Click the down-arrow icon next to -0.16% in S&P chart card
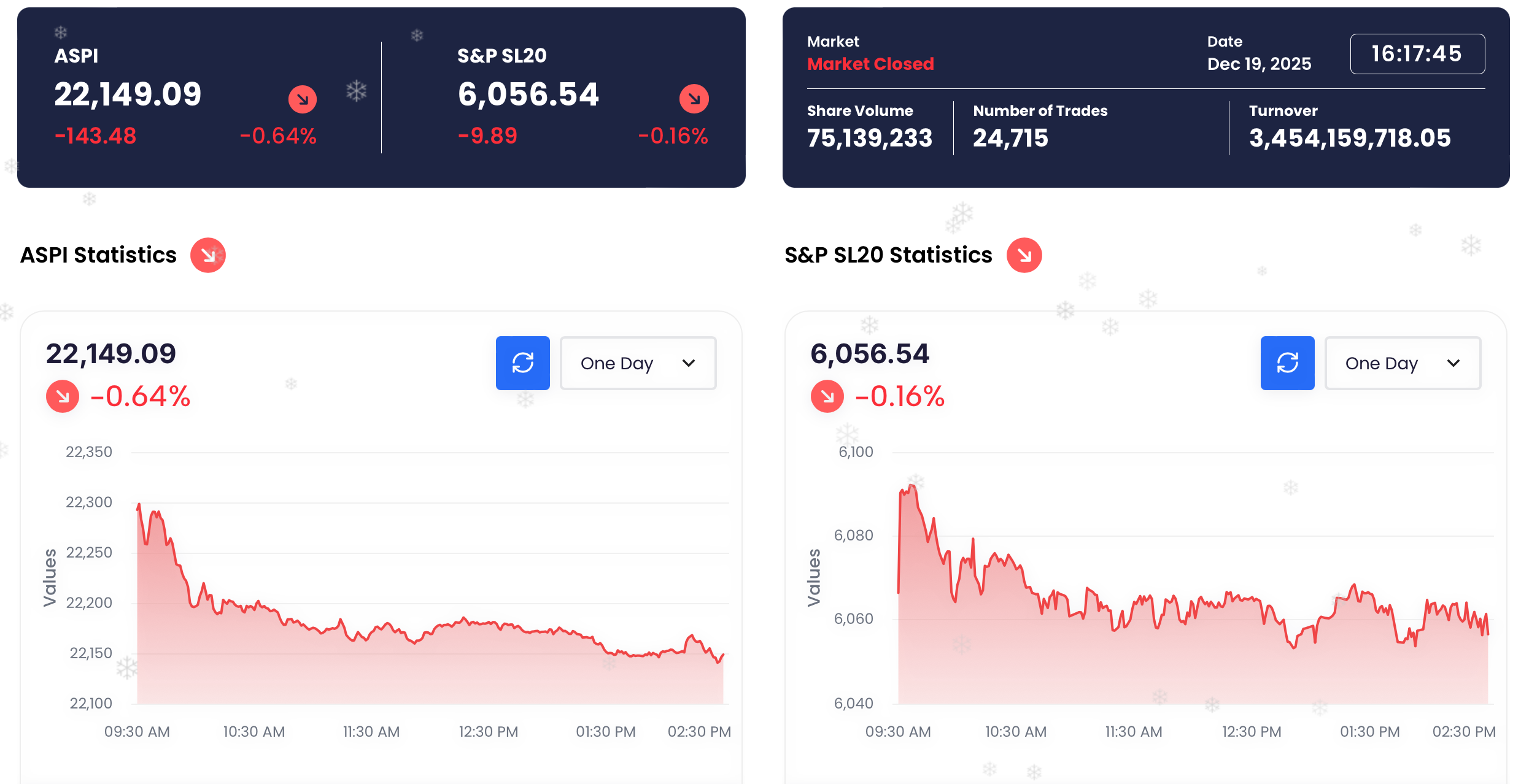 click(x=827, y=396)
